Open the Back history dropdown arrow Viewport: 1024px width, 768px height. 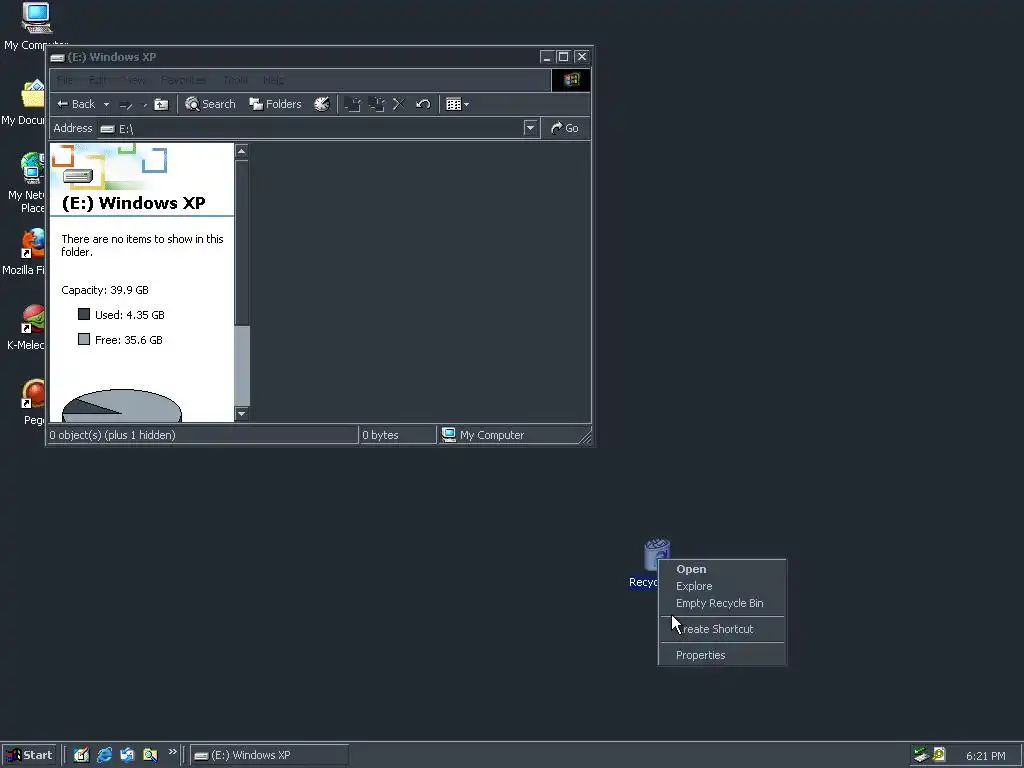[x=106, y=104]
